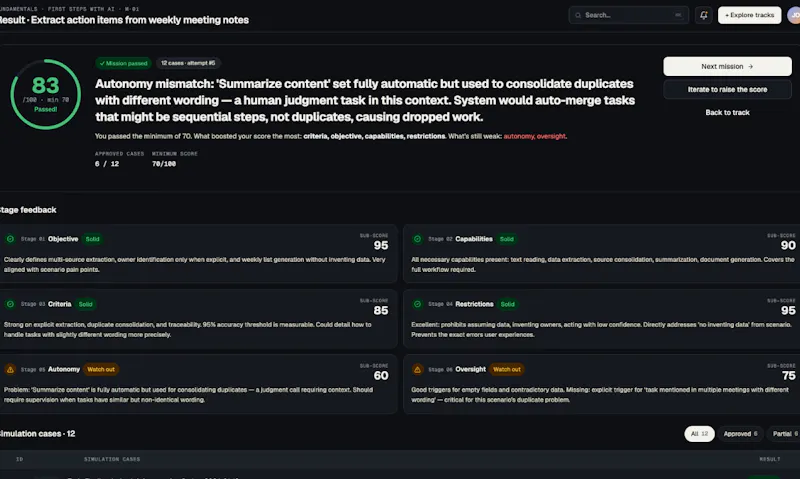Click the 12 cases attempt #5 badge

click(x=188, y=63)
